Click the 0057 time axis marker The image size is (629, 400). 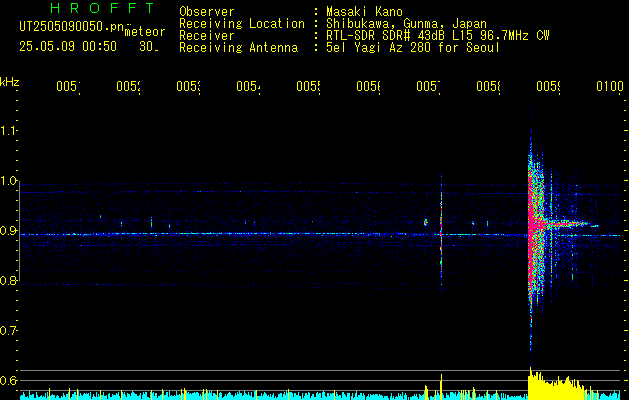428,86
